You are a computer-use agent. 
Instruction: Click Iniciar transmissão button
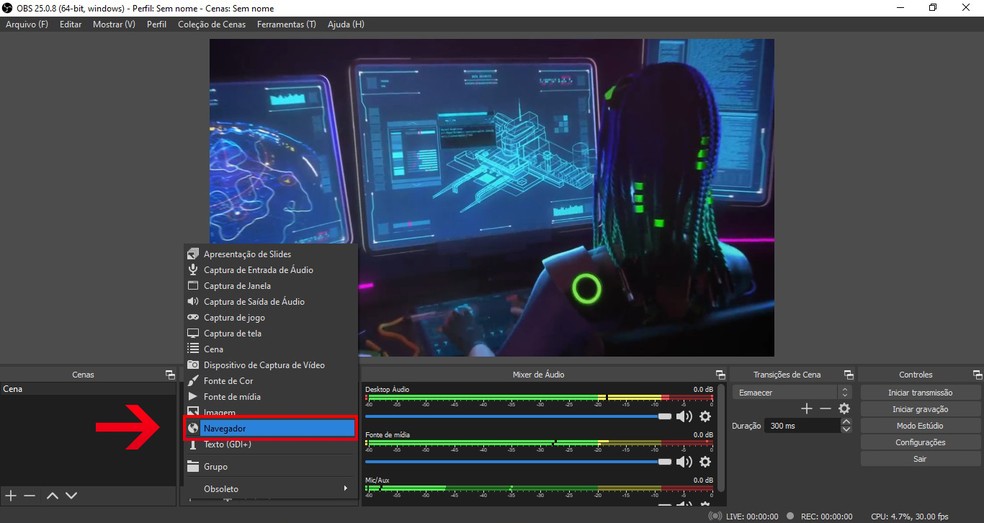(920, 393)
